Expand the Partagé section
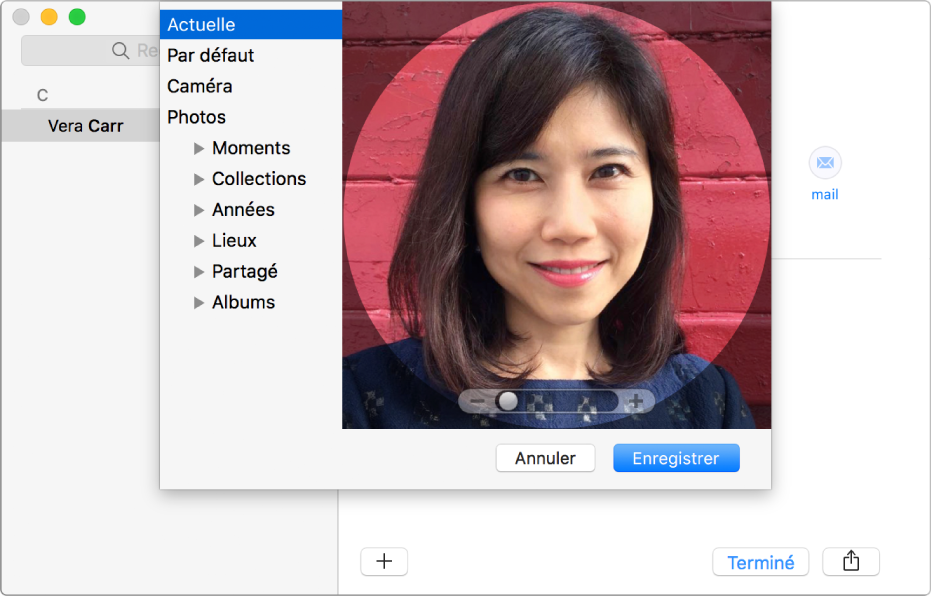The height and width of the screenshot is (596, 931). coord(198,271)
